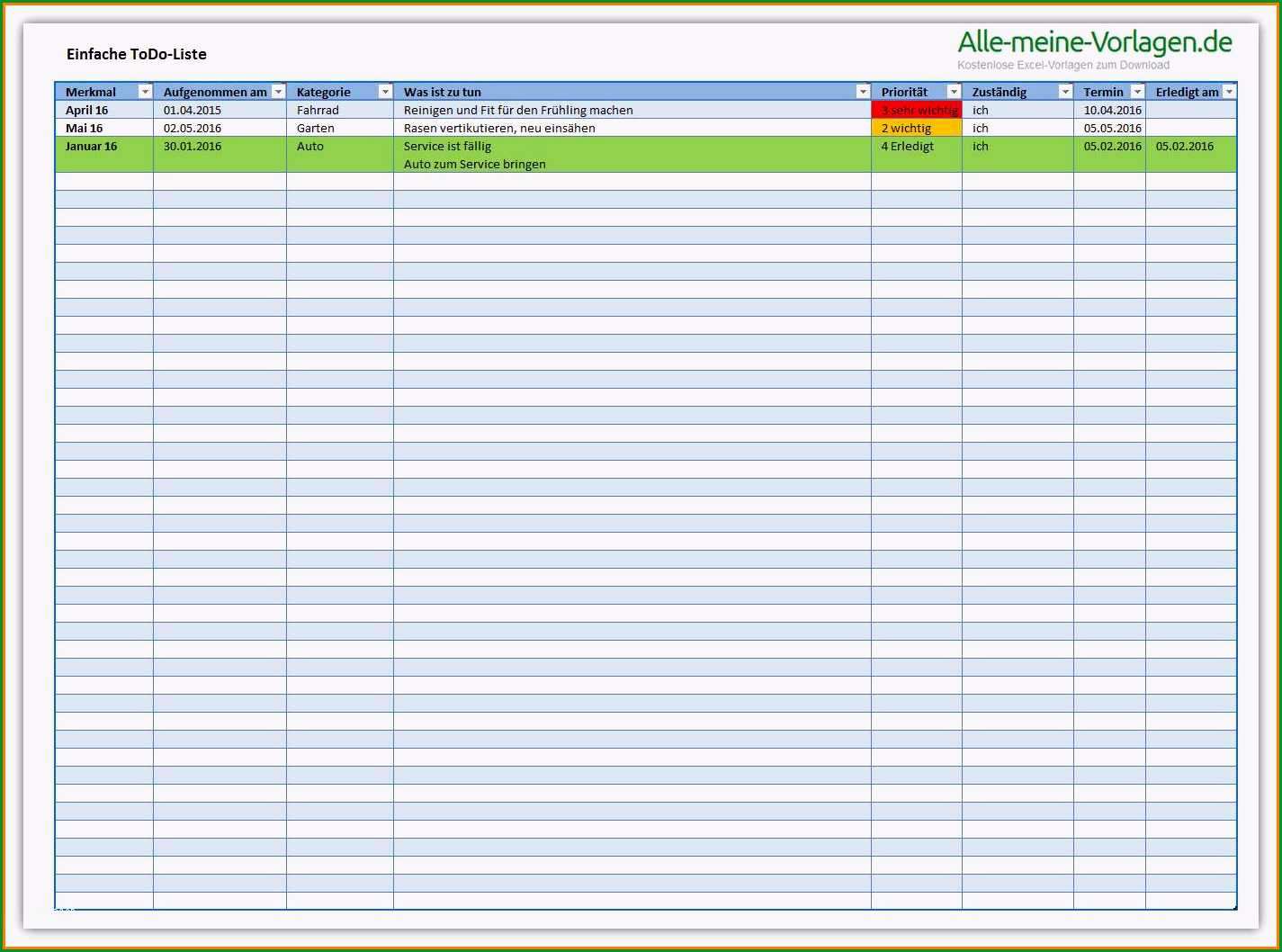
Task: Select the Aufgenommen am header cell
Action: click(x=220, y=92)
